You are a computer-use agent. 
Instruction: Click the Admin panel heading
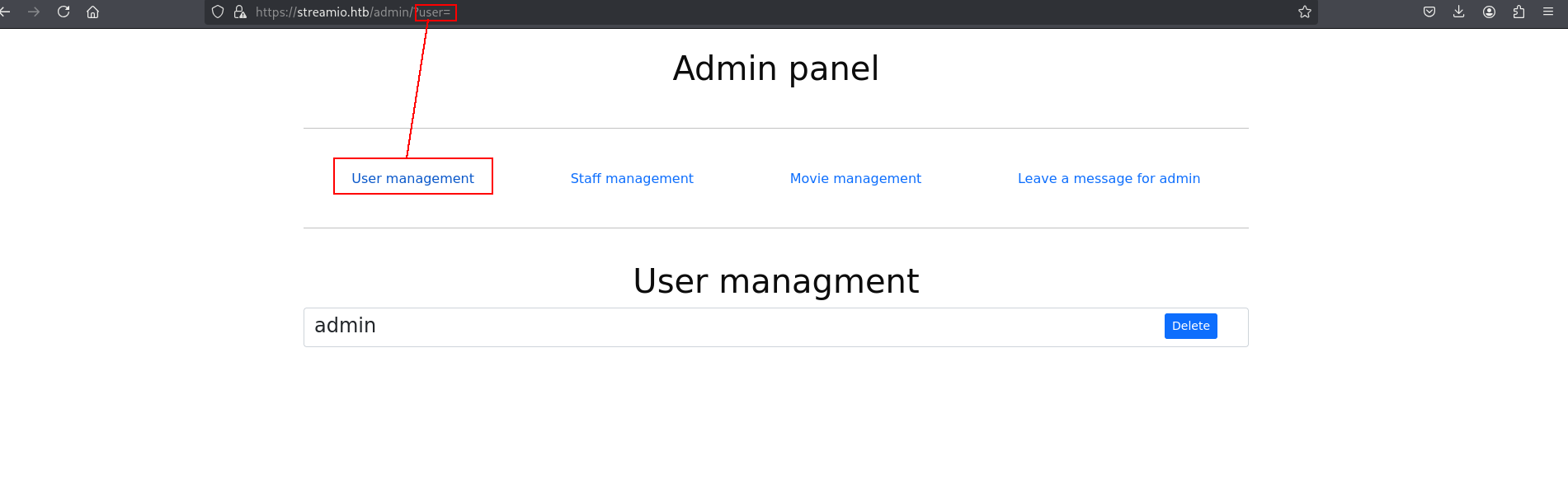(x=775, y=68)
